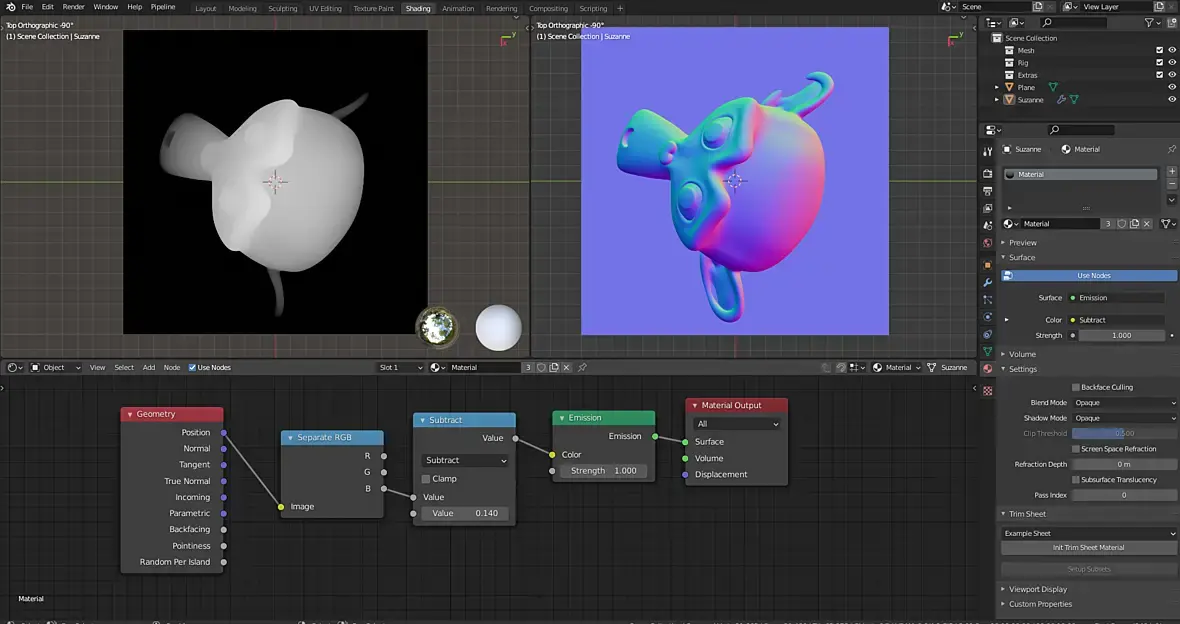Open the Modifier properties wrench tab
This screenshot has width=1180, height=624.
pyautogui.click(x=988, y=283)
